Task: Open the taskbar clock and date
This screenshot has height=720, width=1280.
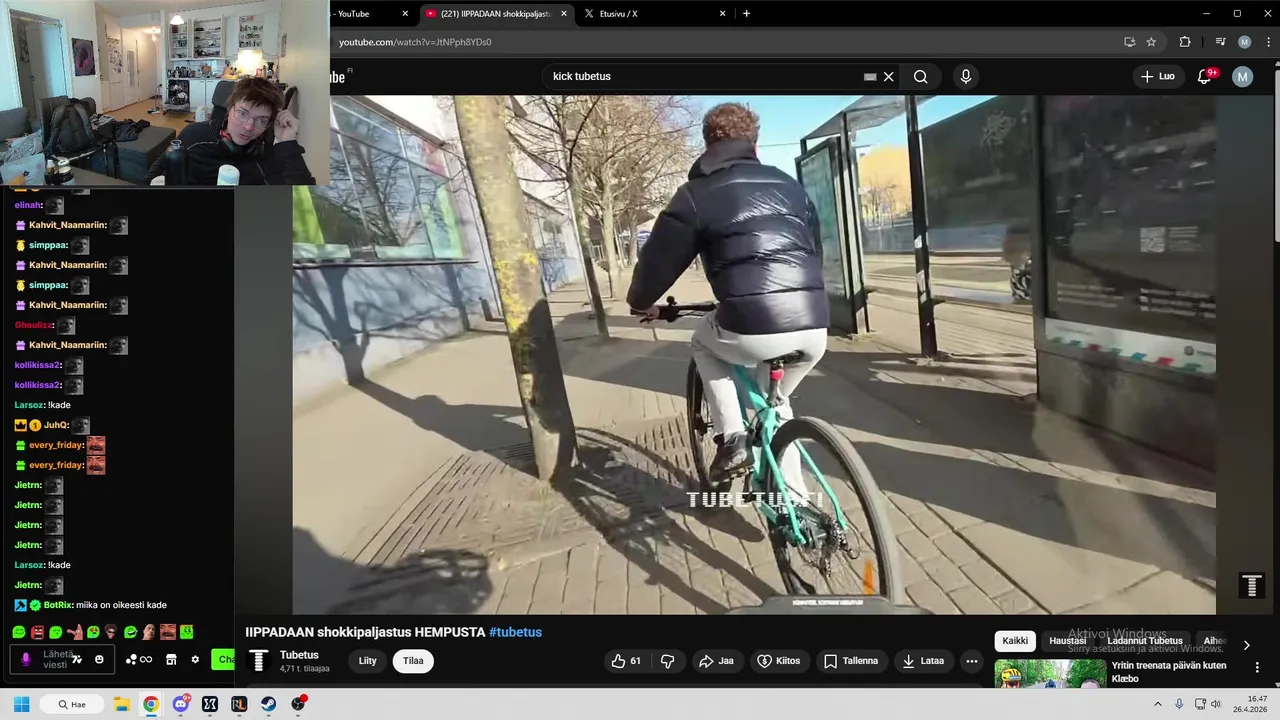Action: click(1250, 704)
